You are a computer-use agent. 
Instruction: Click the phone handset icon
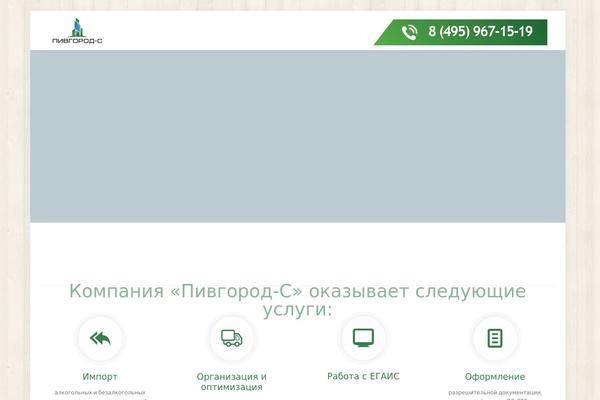pyautogui.click(x=409, y=32)
